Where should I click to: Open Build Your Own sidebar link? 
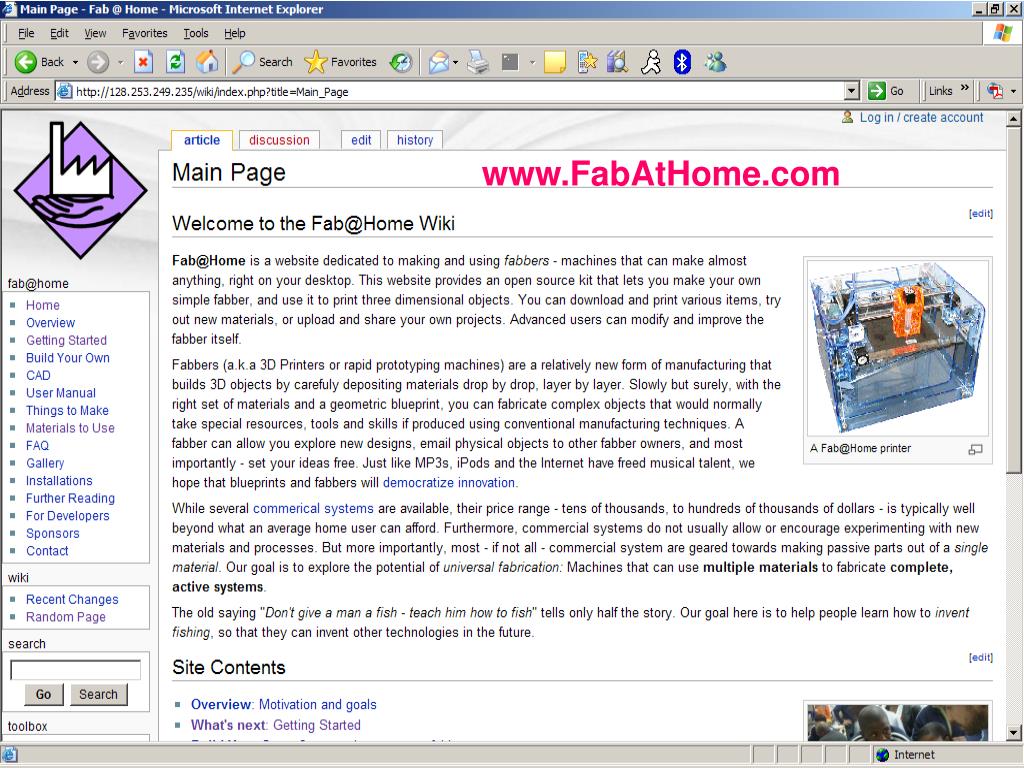(68, 358)
